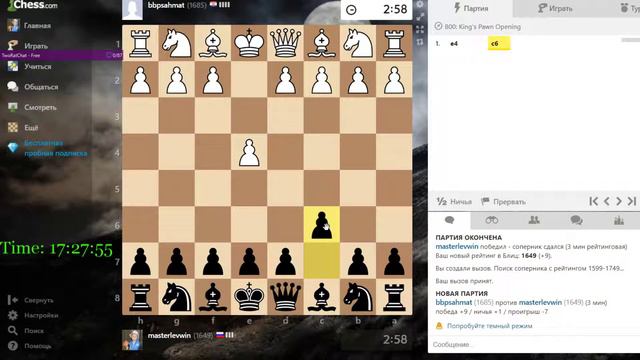
Task: Click the black pawn on e7
Action: [x=249, y=261]
